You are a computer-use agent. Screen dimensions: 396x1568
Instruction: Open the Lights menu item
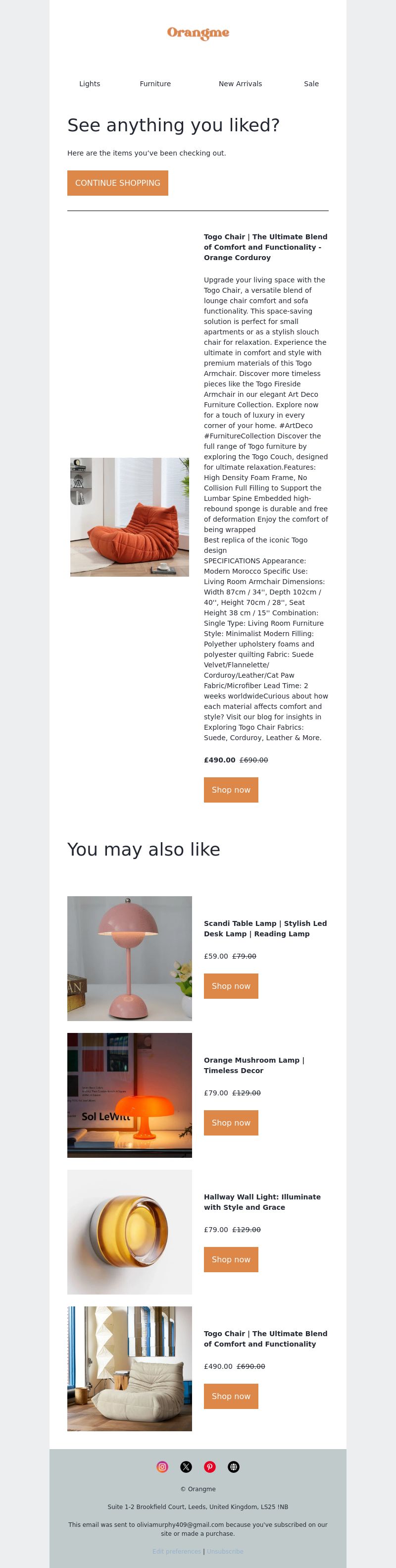[x=90, y=84]
